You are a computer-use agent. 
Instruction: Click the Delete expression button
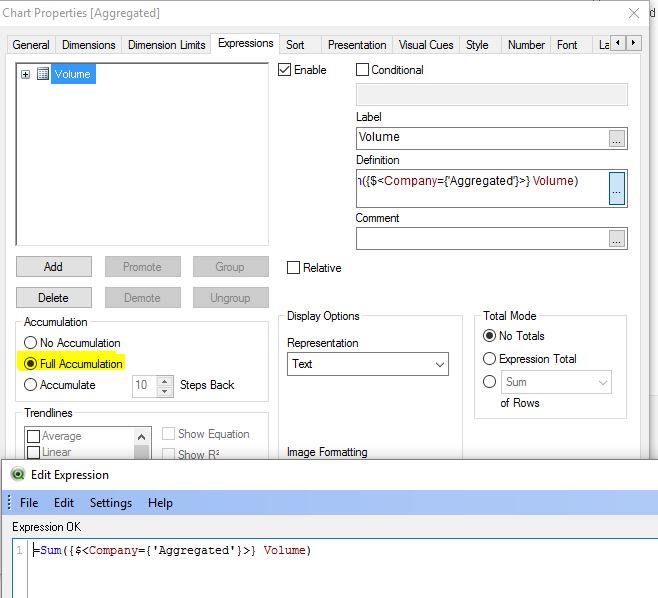pyautogui.click(x=54, y=298)
